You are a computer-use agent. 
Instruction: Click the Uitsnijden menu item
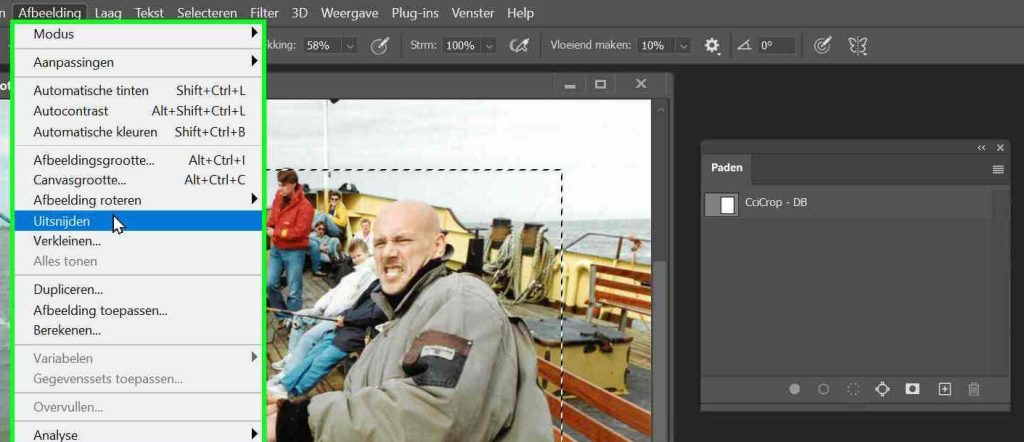tap(62, 221)
